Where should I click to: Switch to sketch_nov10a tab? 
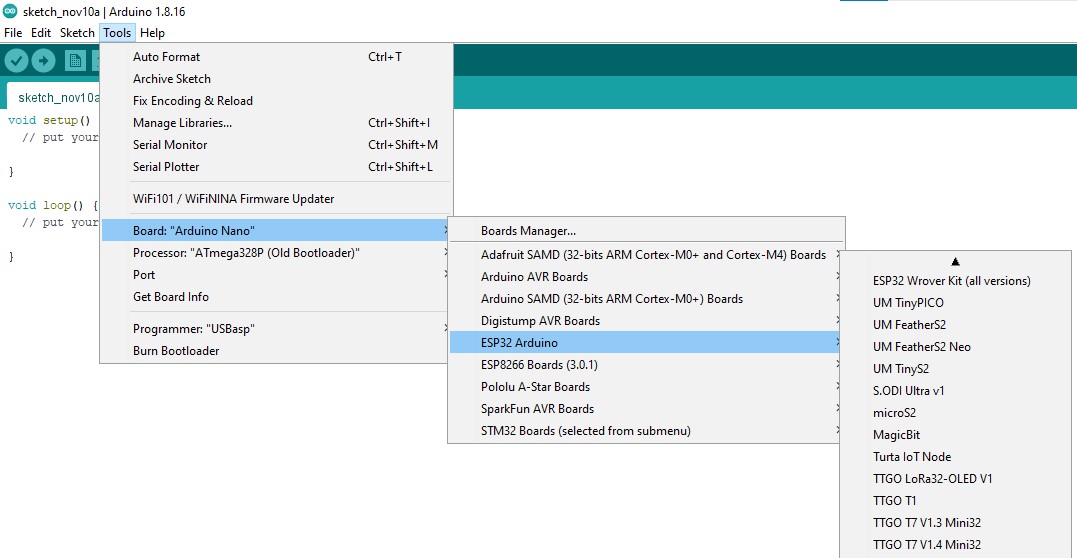pos(58,98)
